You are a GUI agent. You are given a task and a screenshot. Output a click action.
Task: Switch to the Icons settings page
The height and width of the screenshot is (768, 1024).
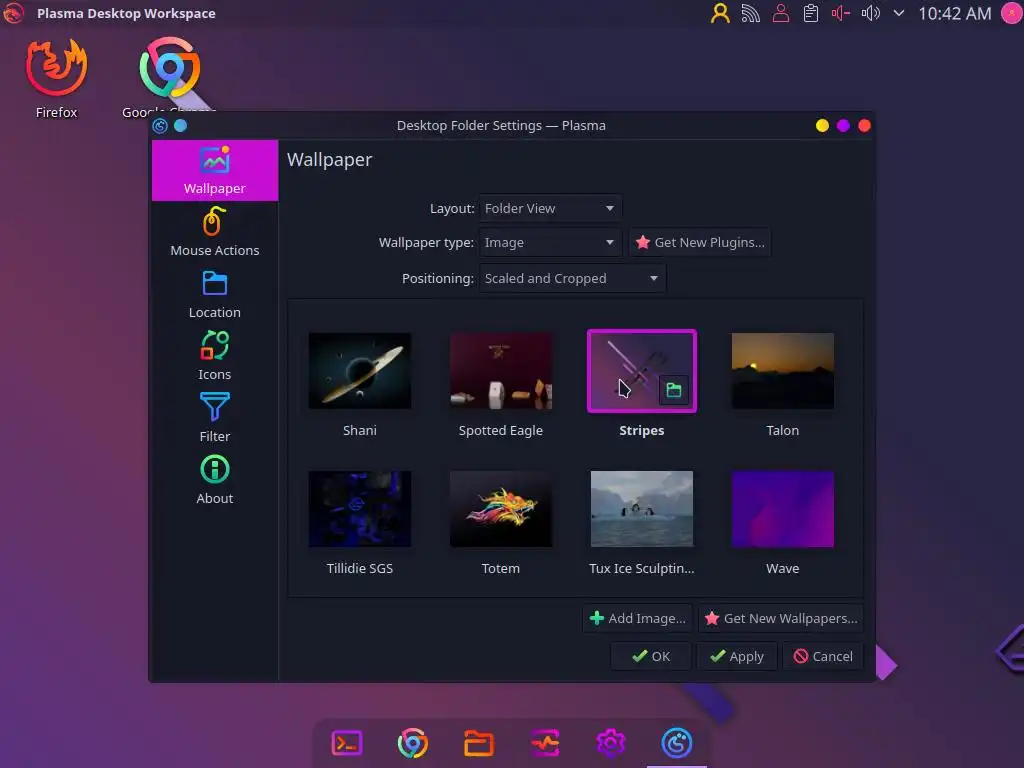[215, 356]
